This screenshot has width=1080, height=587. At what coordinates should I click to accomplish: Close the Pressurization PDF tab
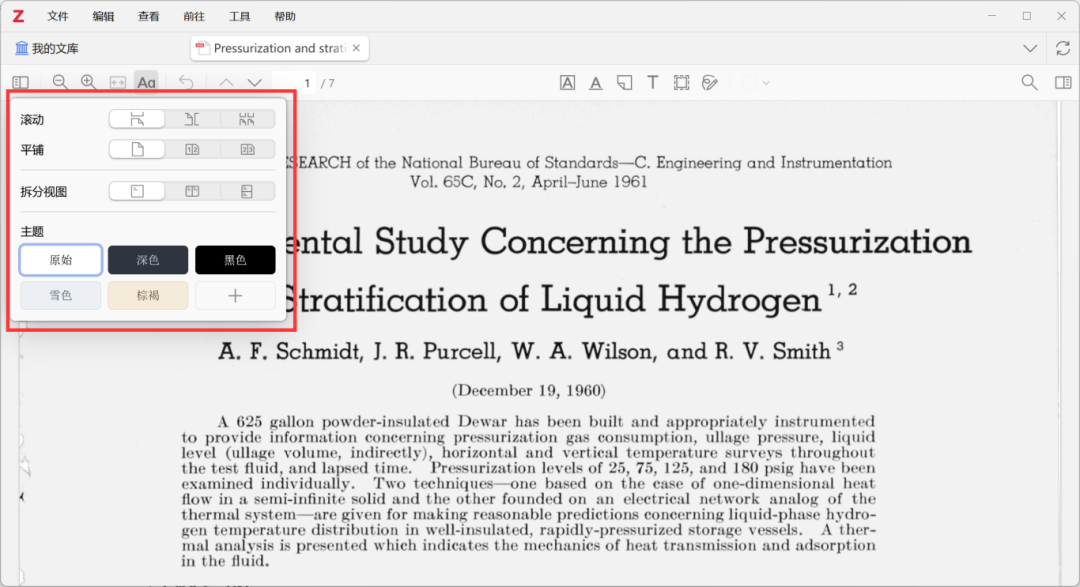[x=356, y=48]
